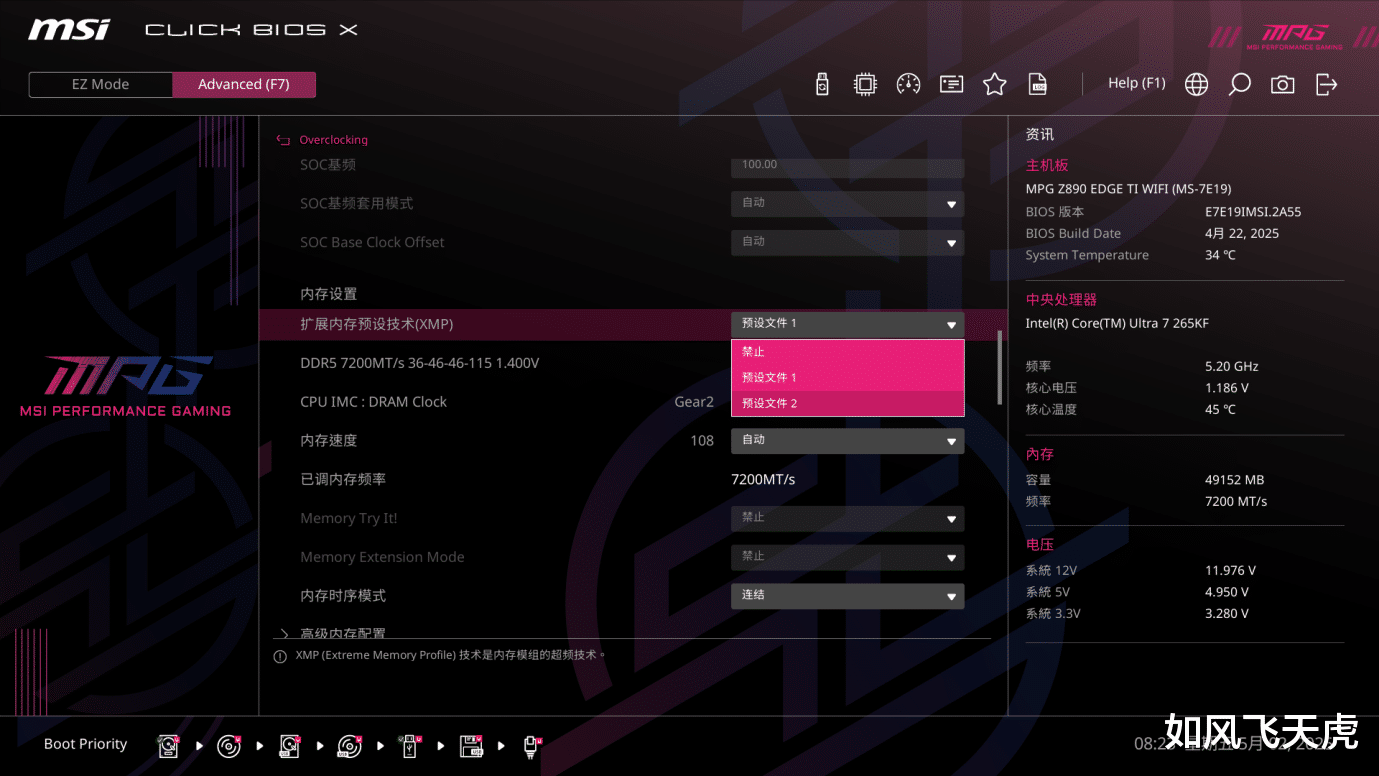1379x776 pixels.
Task: Switch to EZ Mode tab
Action: (x=100, y=85)
